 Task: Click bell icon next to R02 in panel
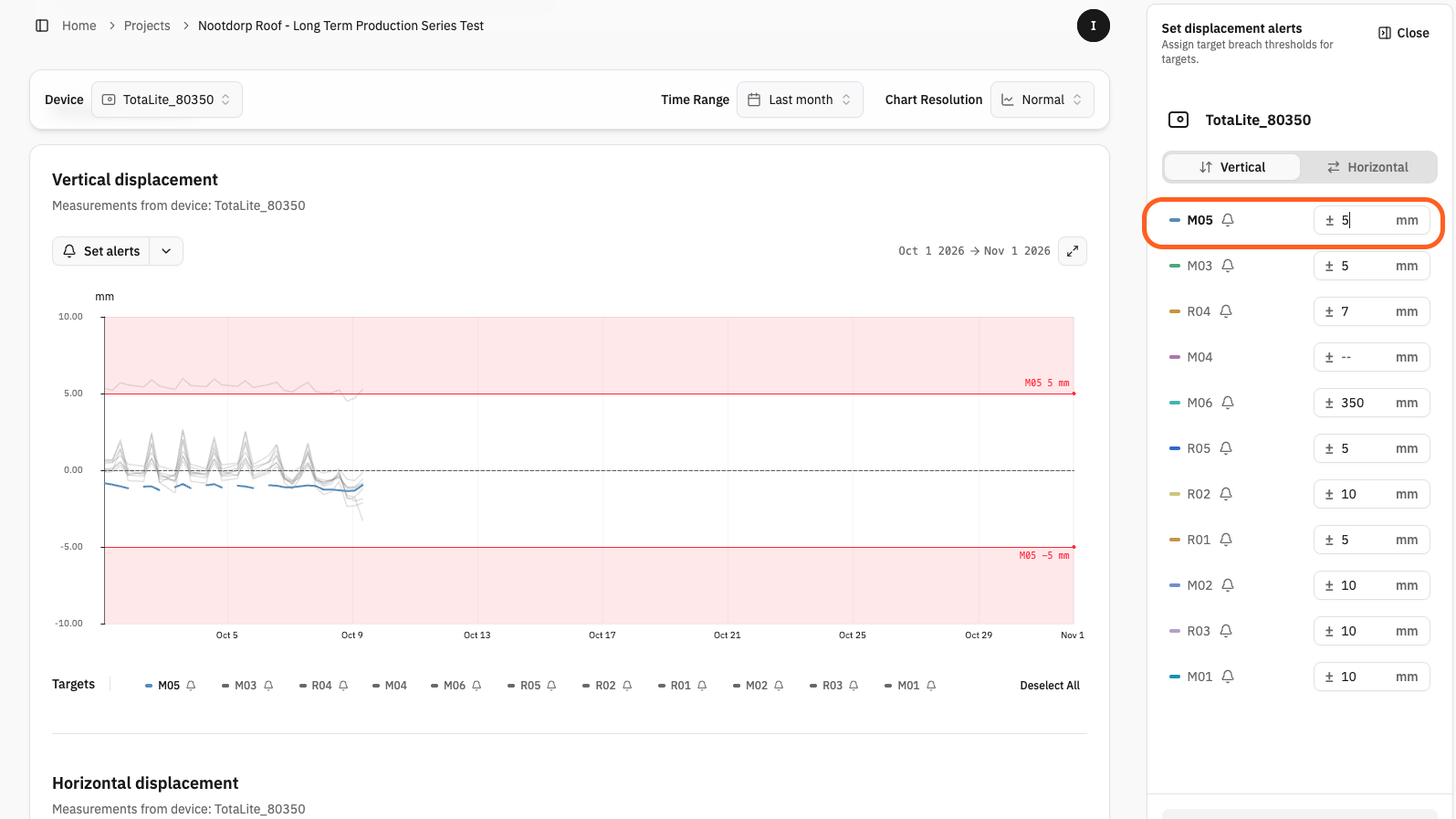click(1226, 494)
